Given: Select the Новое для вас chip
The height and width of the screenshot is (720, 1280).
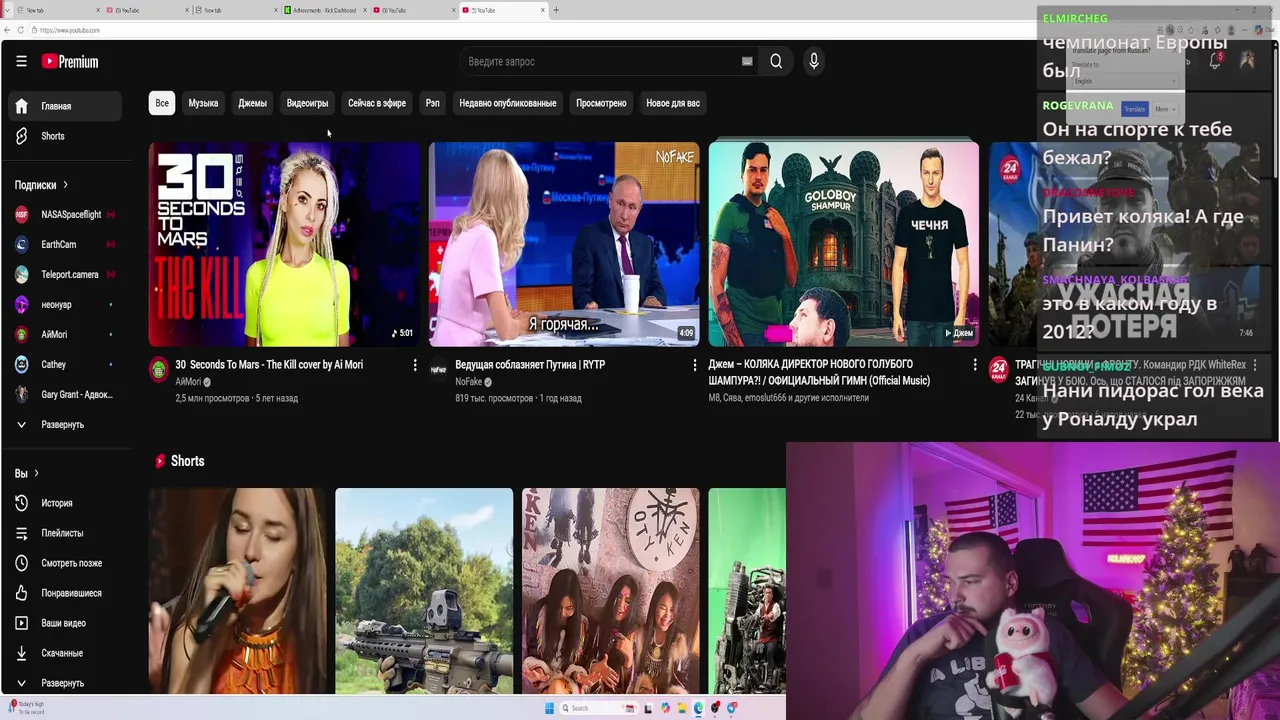Looking at the screenshot, I should point(673,103).
